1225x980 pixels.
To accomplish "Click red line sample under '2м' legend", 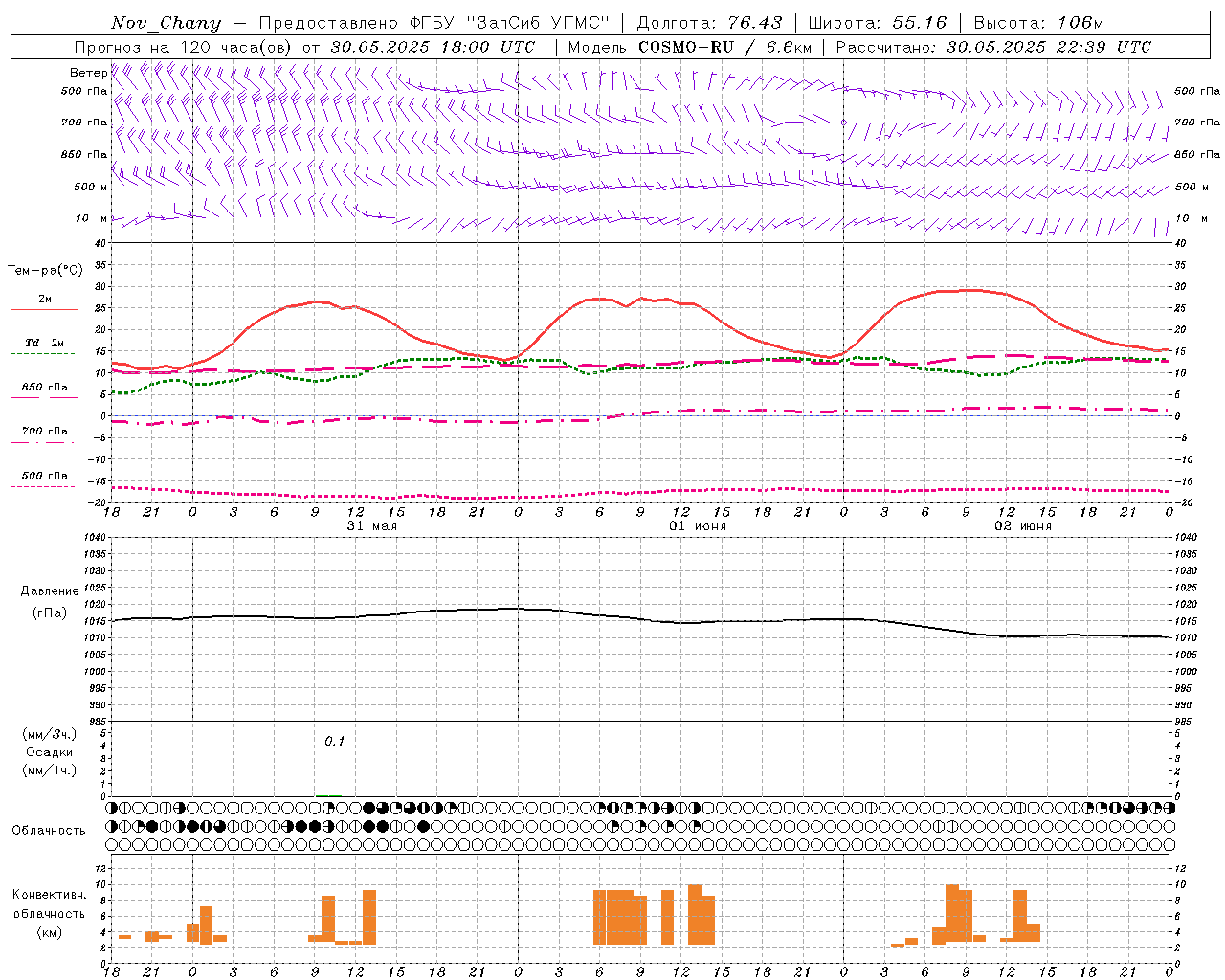I will (x=44, y=309).
